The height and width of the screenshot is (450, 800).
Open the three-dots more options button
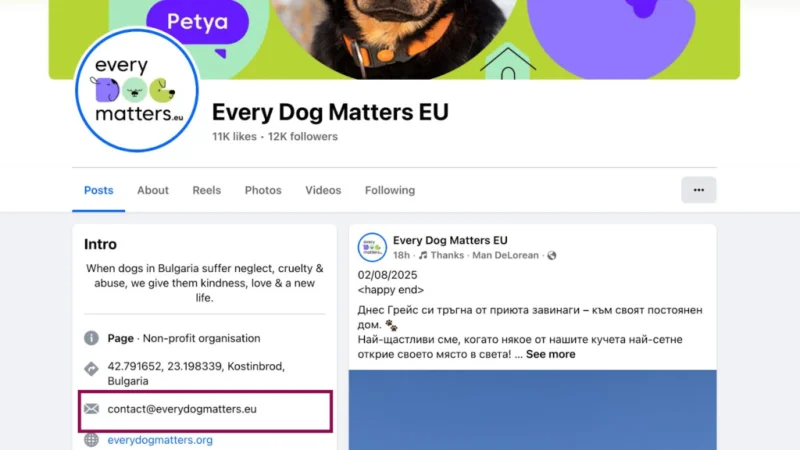pyautogui.click(x=698, y=190)
